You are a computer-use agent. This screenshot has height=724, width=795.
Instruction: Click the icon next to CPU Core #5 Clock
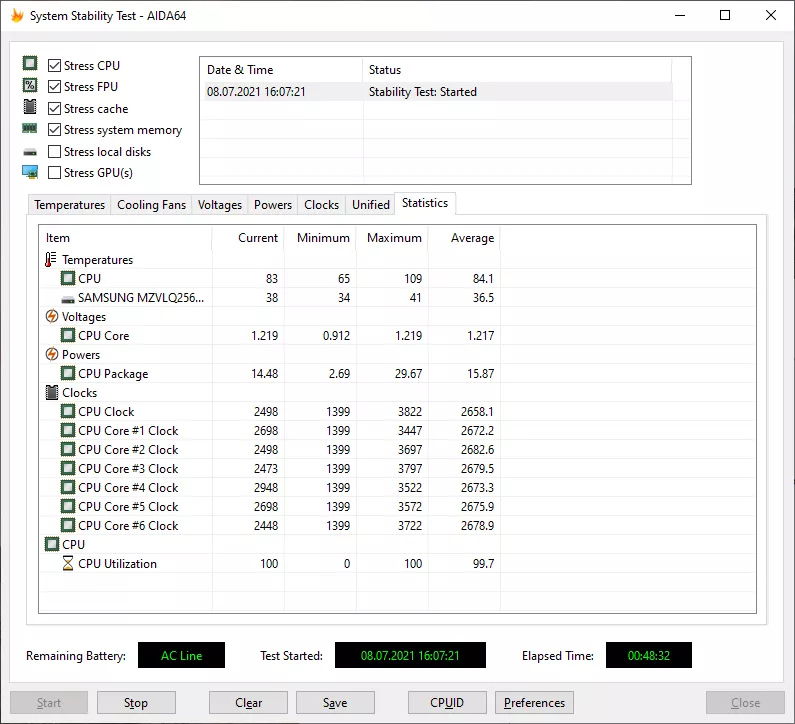[68, 506]
